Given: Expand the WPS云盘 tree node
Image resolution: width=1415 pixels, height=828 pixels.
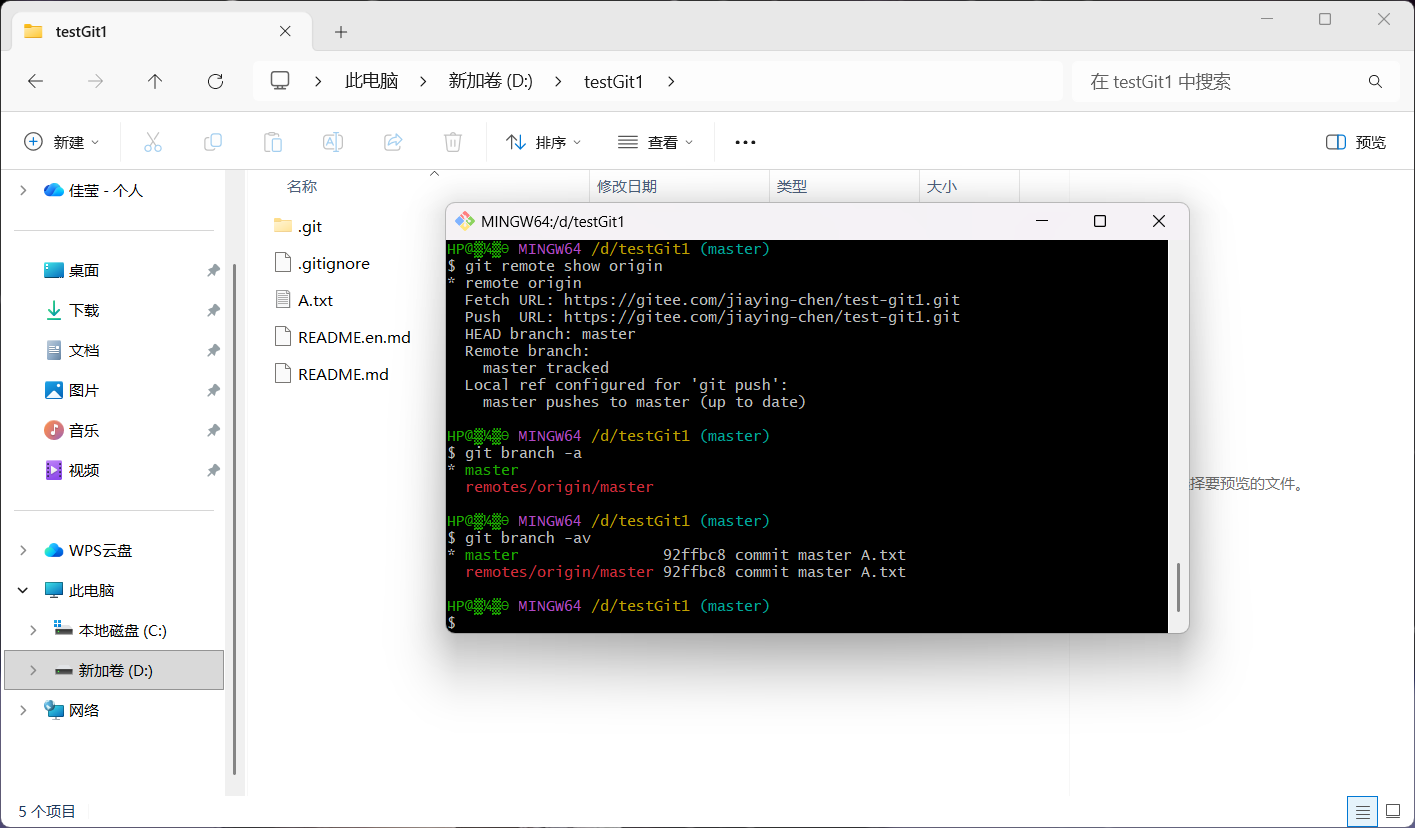Looking at the screenshot, I should (23, 550).
